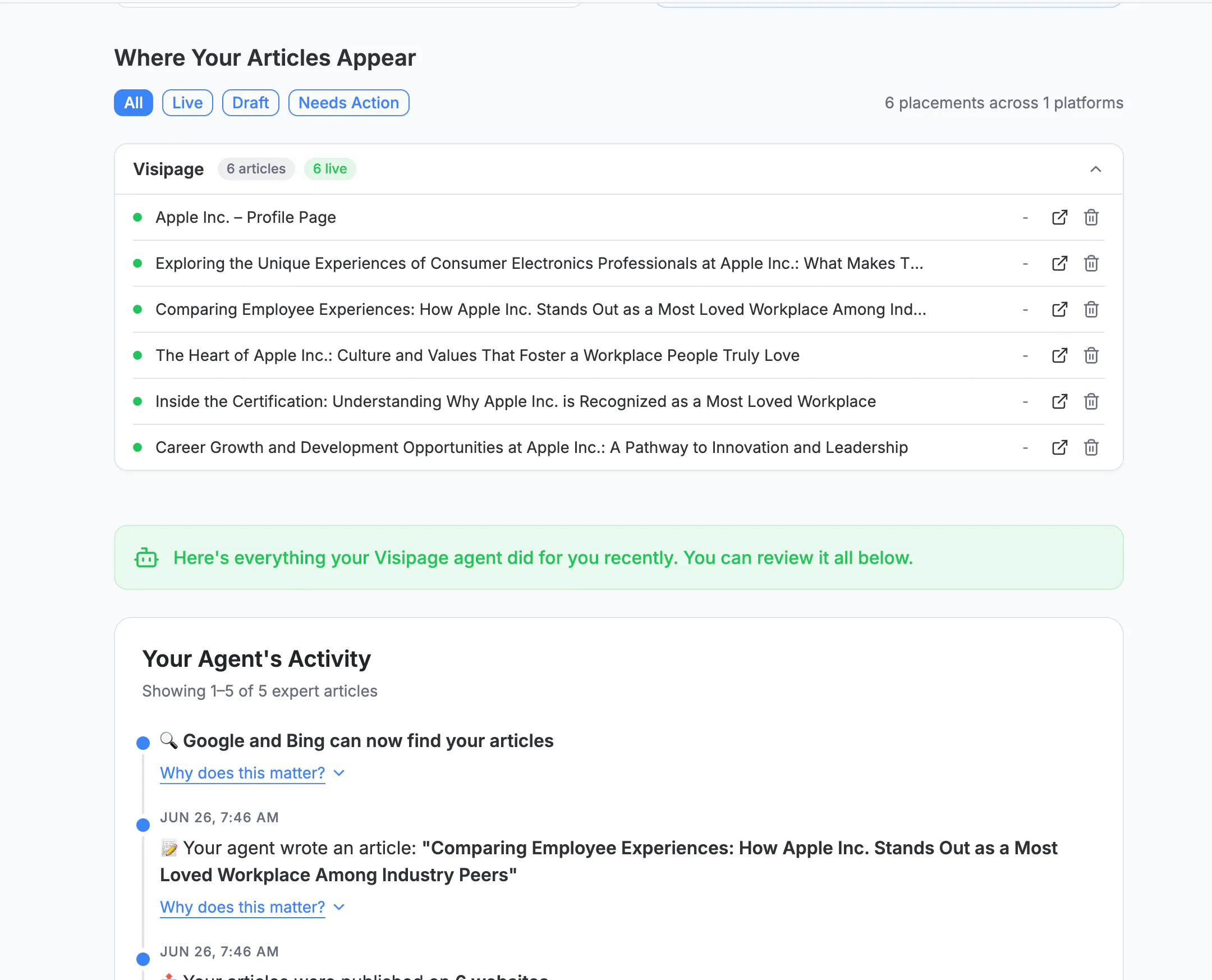Expand Why does this matter under Google and Bing

(339, 773)
